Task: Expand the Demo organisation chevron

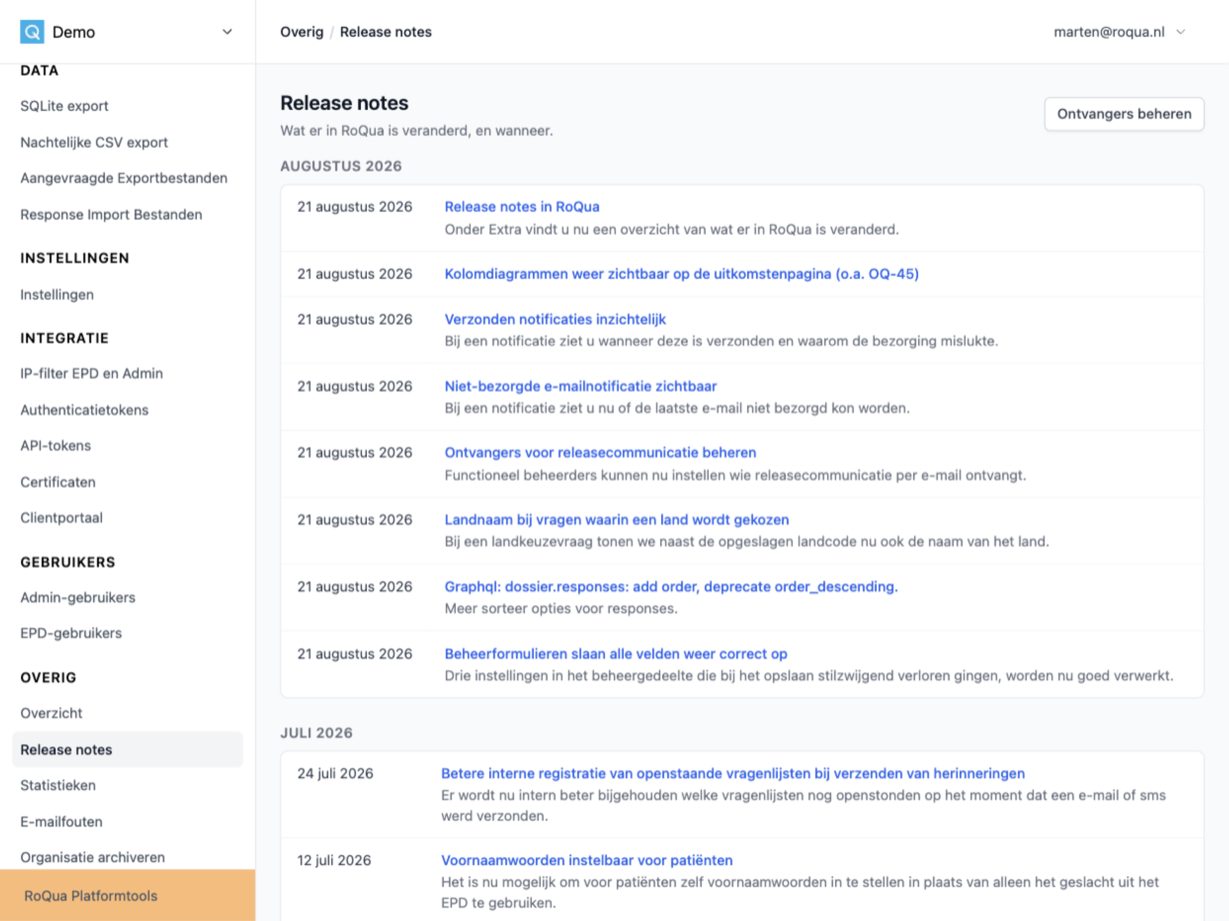Action: click(x=227, y=32)
